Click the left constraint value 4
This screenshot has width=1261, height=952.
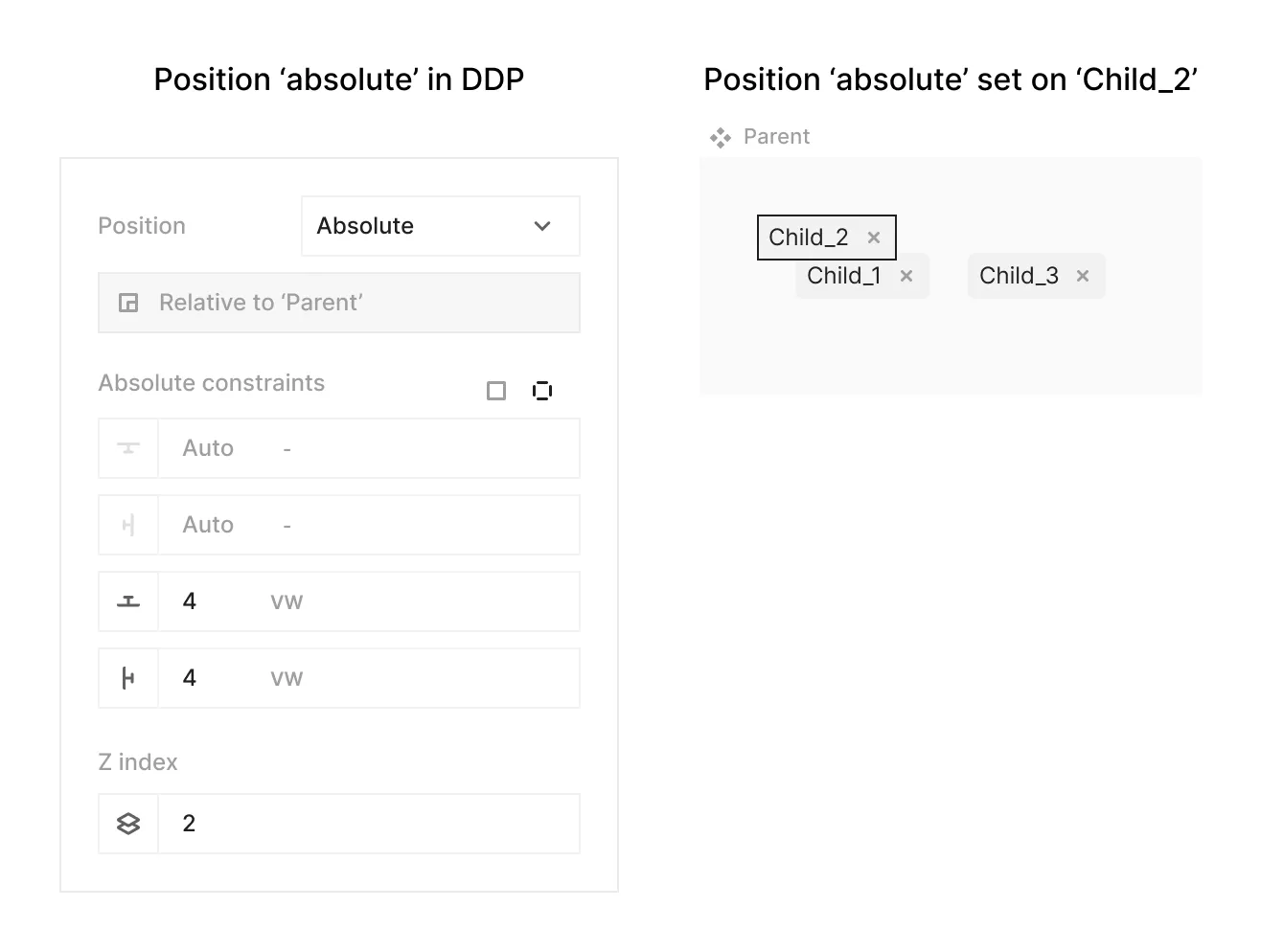click(190, 678)
